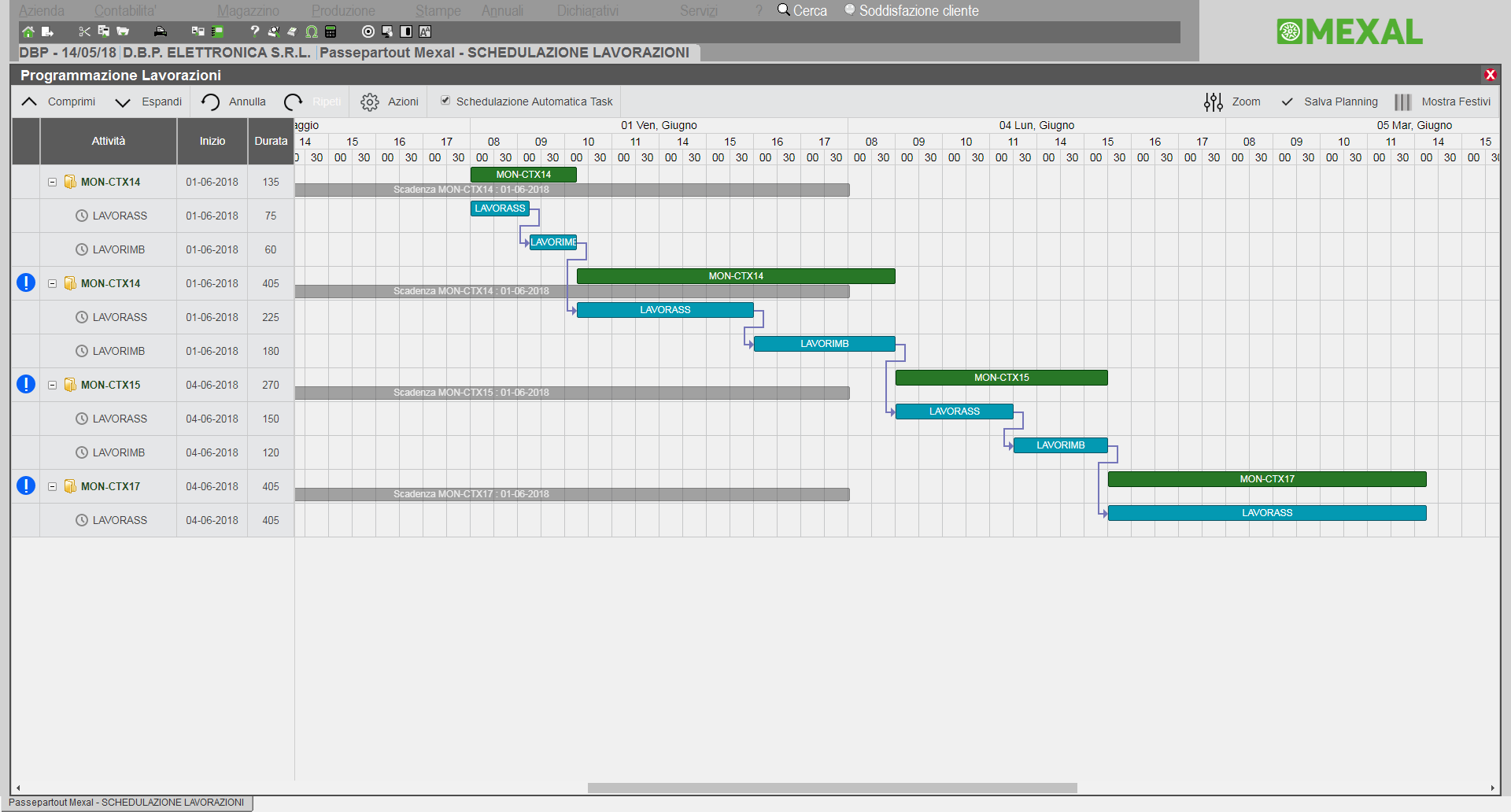Viewport: 1511px width, 812px height.
Task: Click the Zoom sliders icon
Action: click(1213, 102)
